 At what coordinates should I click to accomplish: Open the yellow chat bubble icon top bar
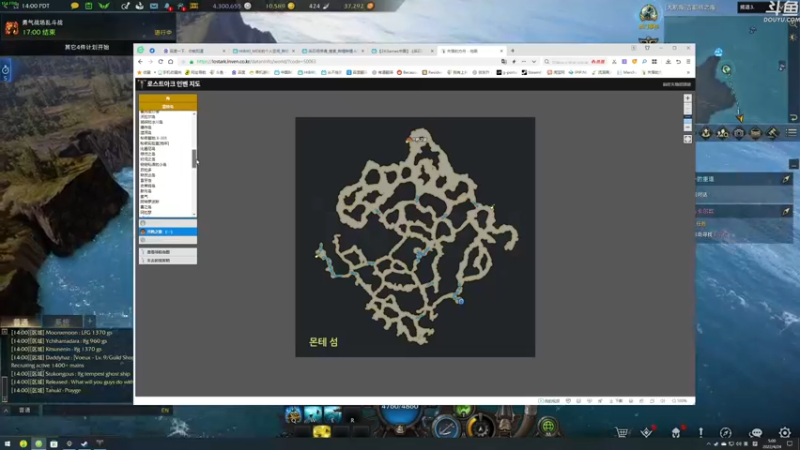point(75,6)
